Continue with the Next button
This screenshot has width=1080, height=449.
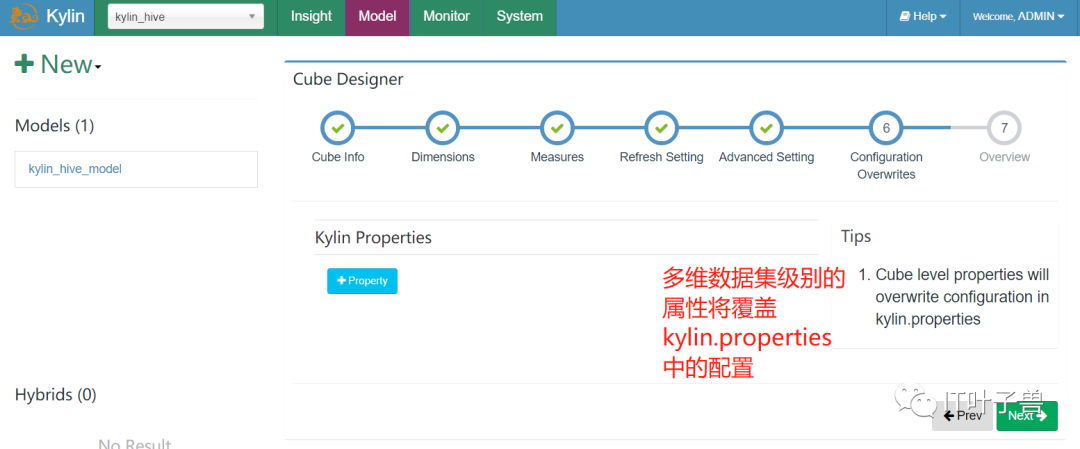pos(1027,415)
